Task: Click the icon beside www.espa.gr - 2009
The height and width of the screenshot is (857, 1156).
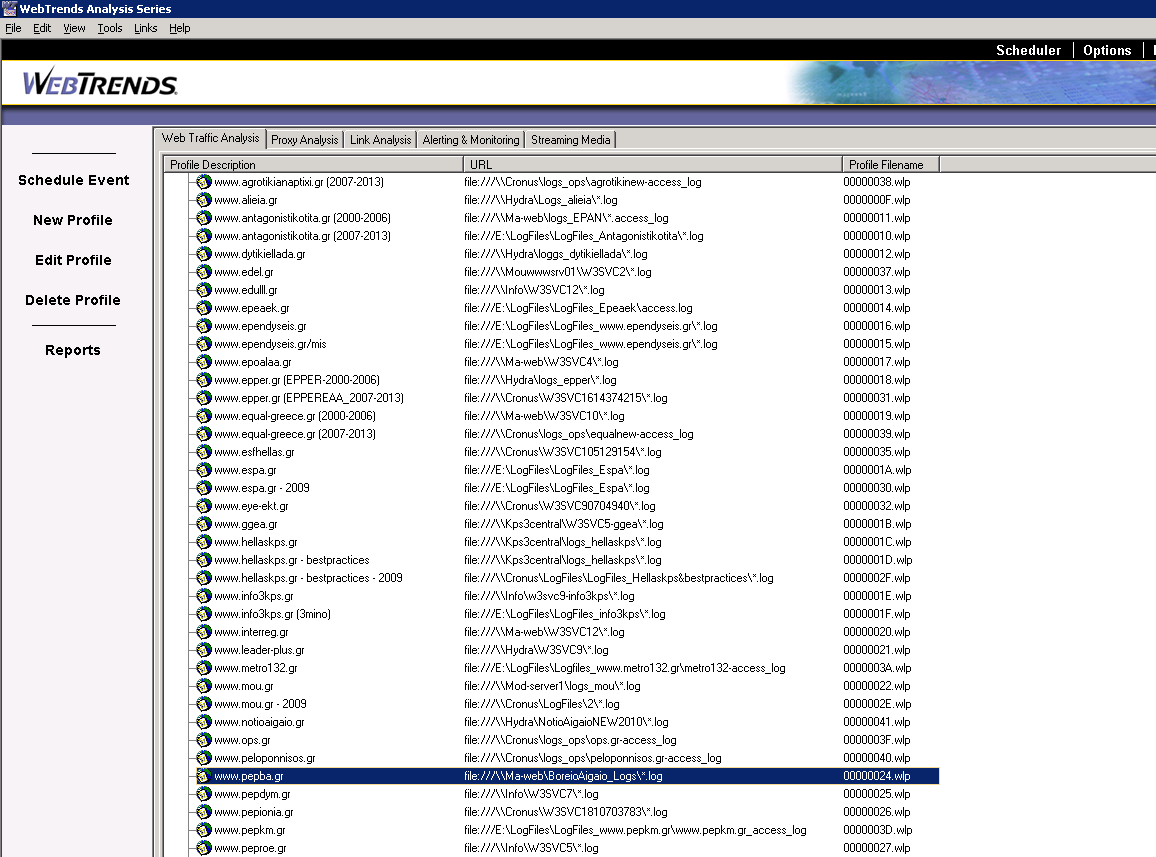Action: (203, 488)
